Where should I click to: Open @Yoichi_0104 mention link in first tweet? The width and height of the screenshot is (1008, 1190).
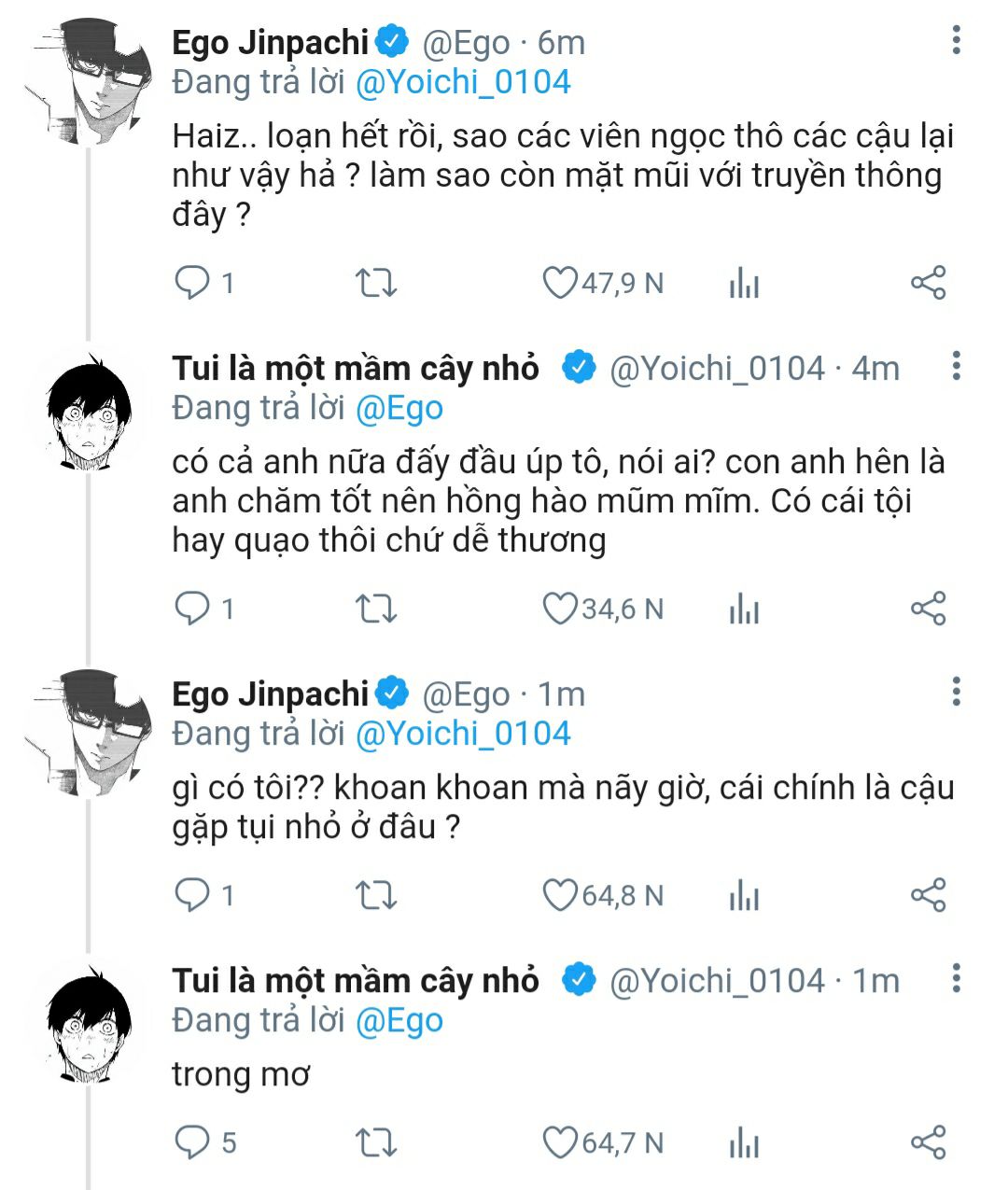click(463, 82)
